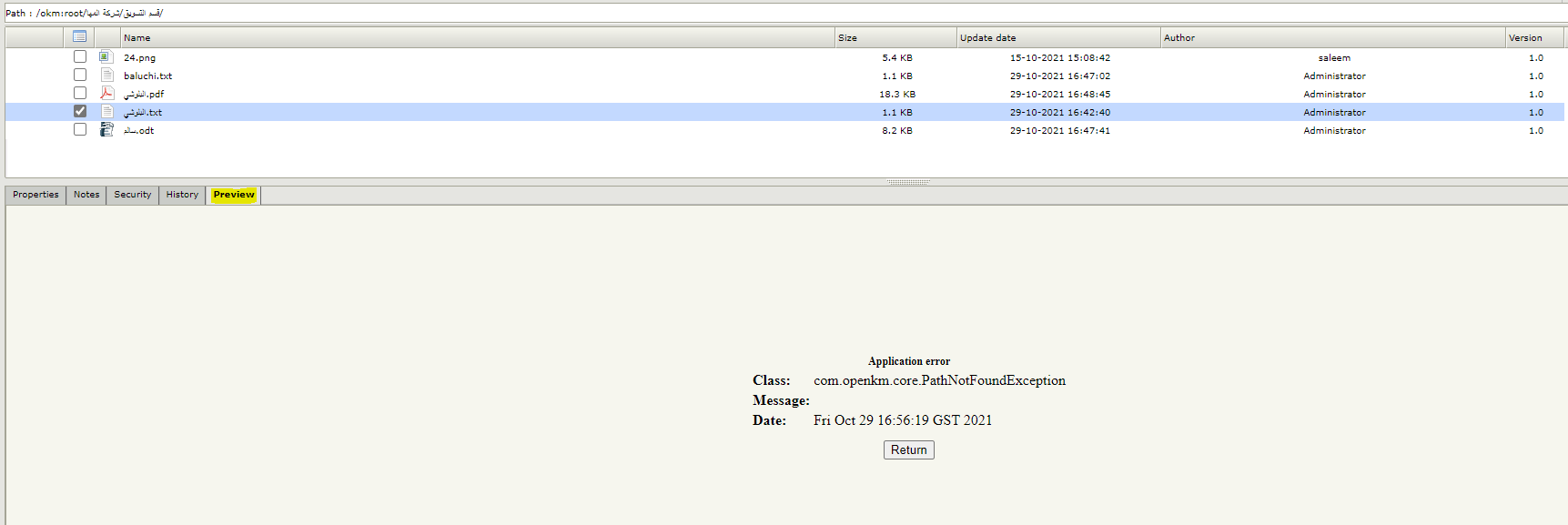Sort files by Update date column header
This screenshot has height=525, width=1568.
pyautogui.click(x=987, y=38)
